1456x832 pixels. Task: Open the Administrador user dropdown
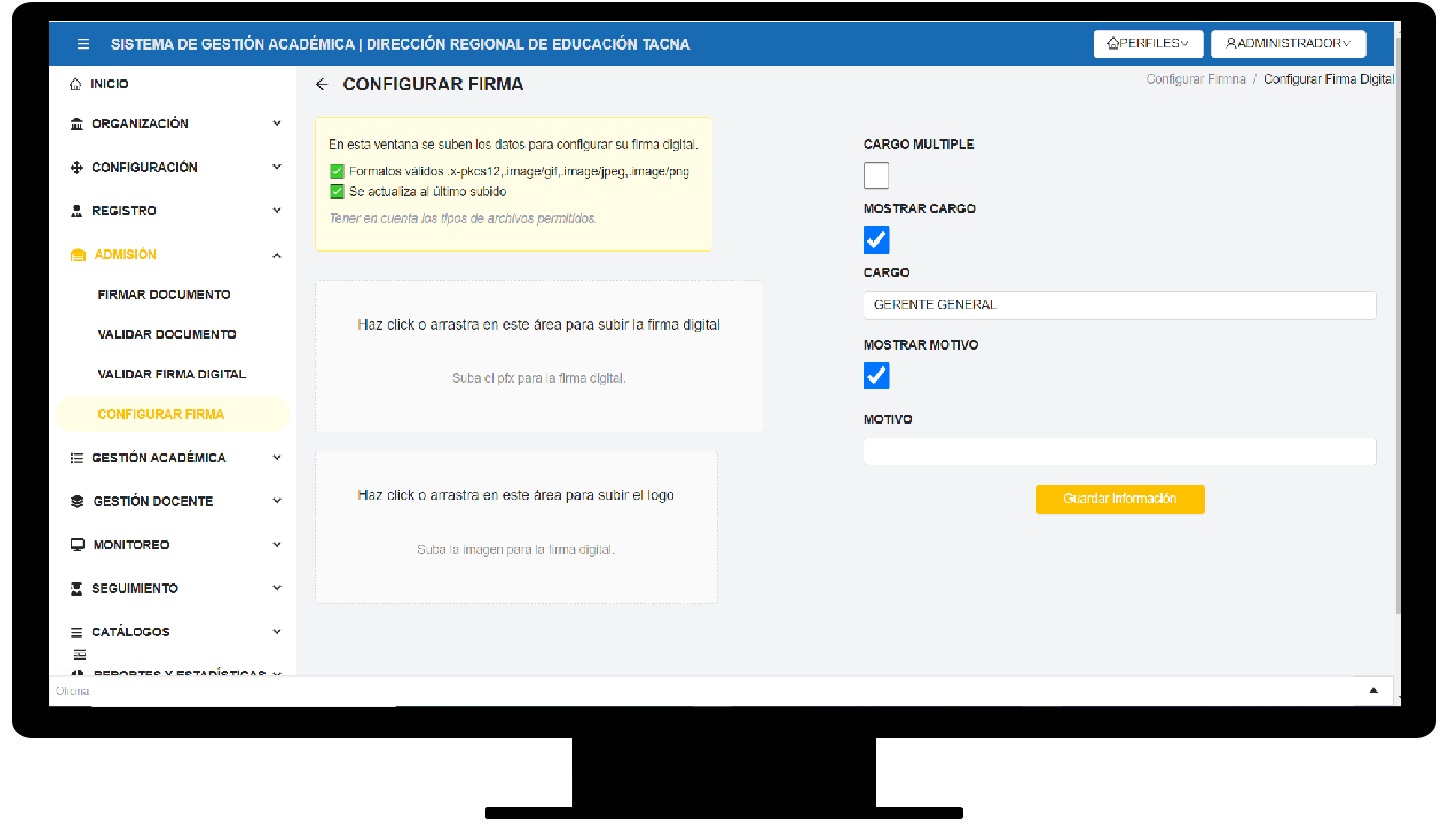tap(1287, 44)
